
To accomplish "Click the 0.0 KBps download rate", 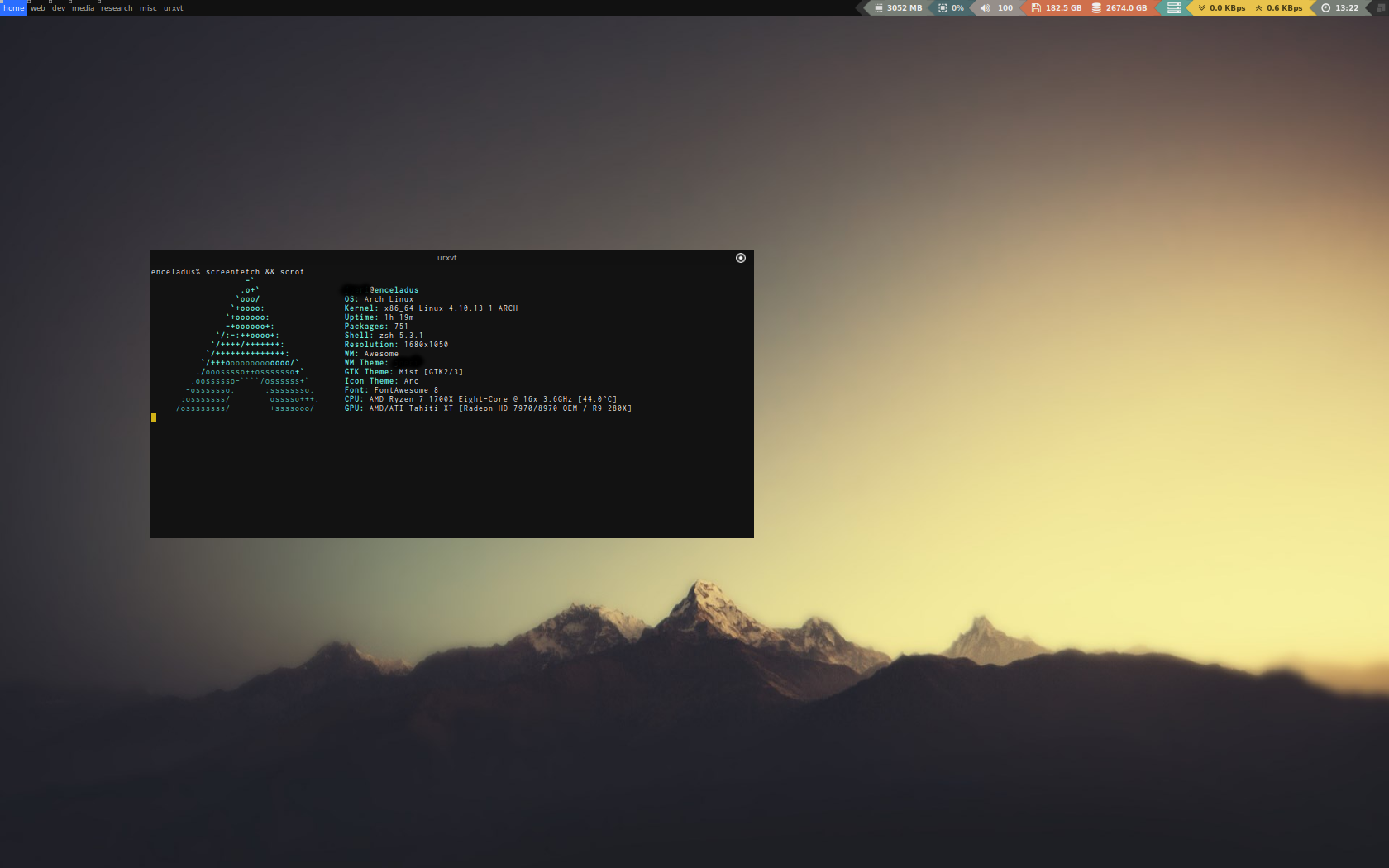I will click(x=1228, y=7).
